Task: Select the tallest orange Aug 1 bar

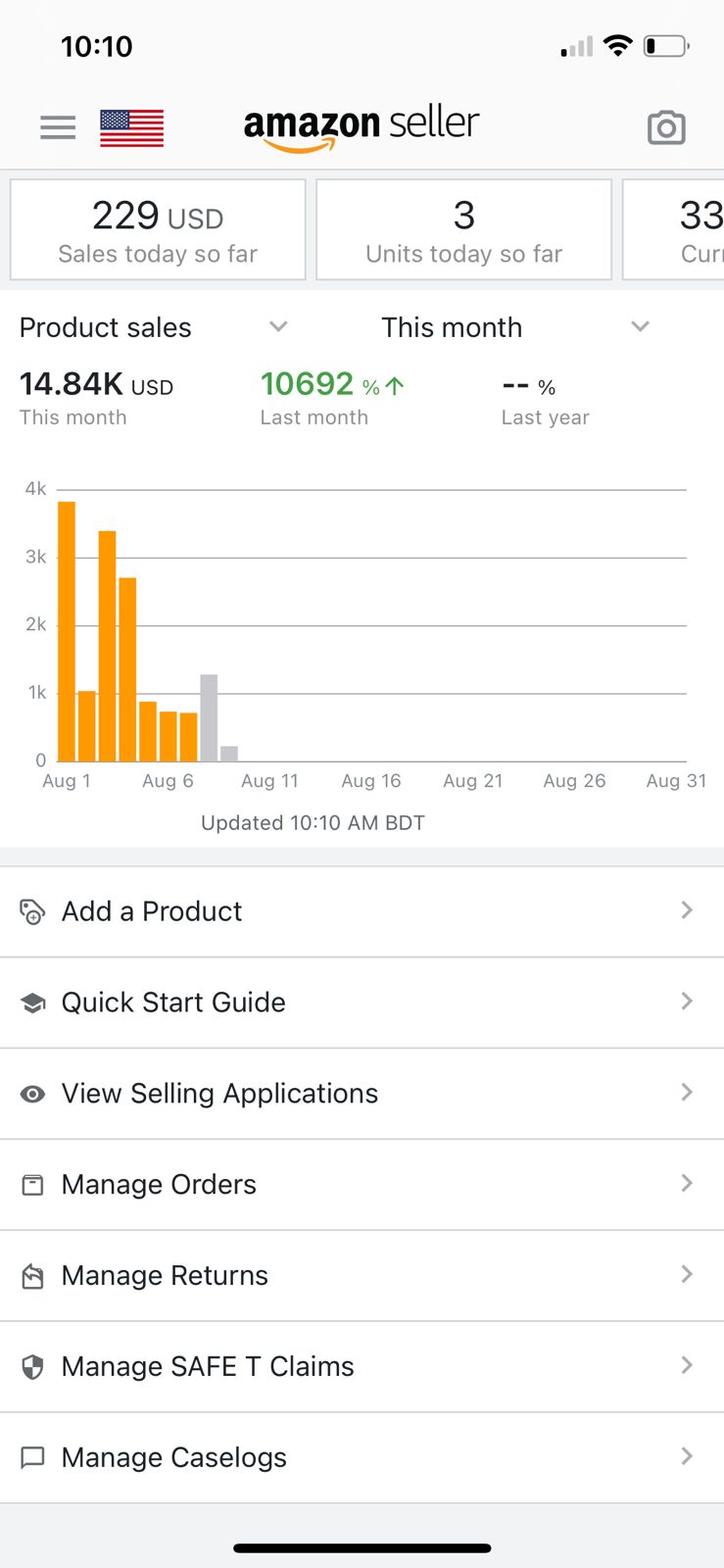Action: (x=67, y=631)
